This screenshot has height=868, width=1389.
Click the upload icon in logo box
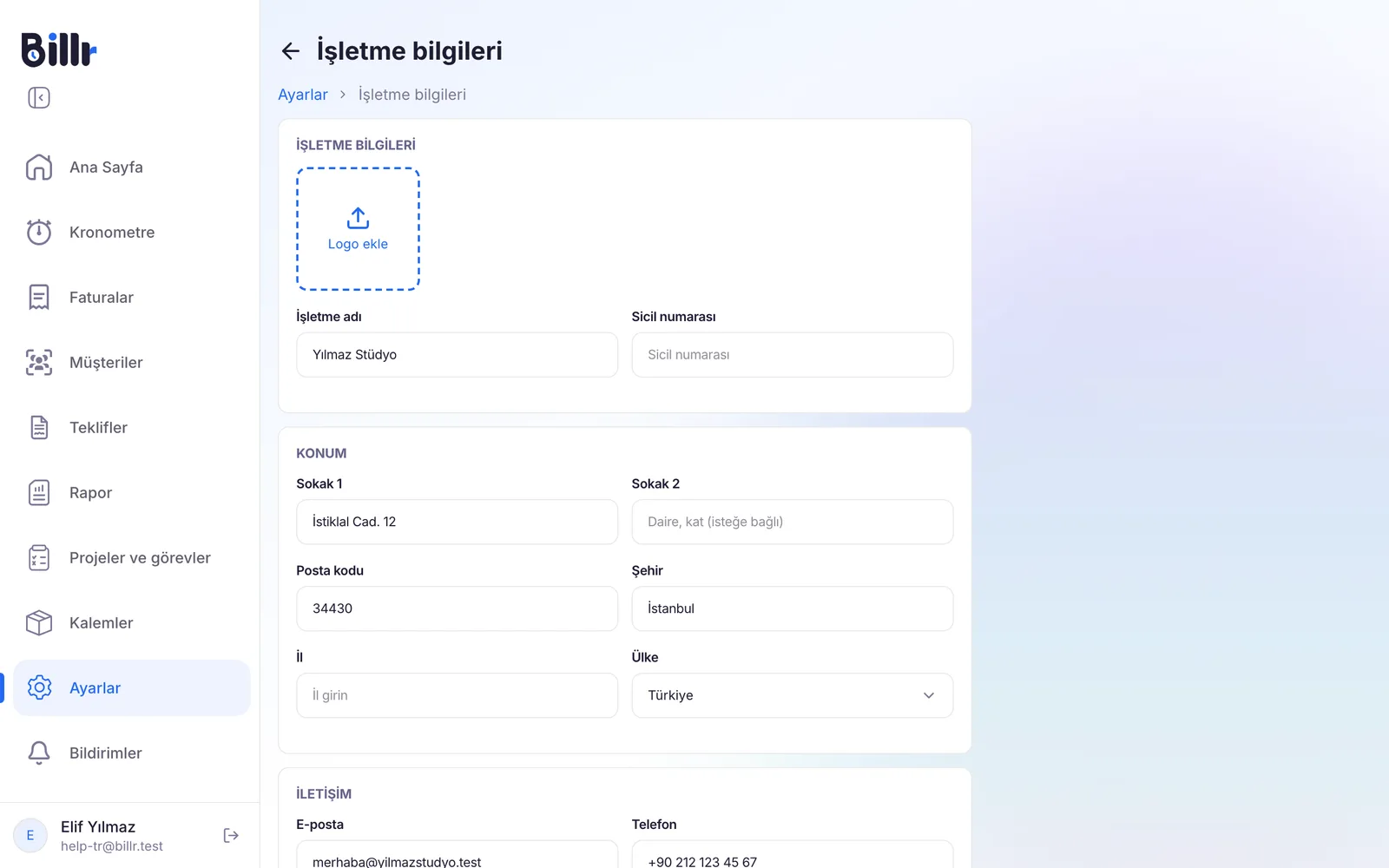click(358, 218)
